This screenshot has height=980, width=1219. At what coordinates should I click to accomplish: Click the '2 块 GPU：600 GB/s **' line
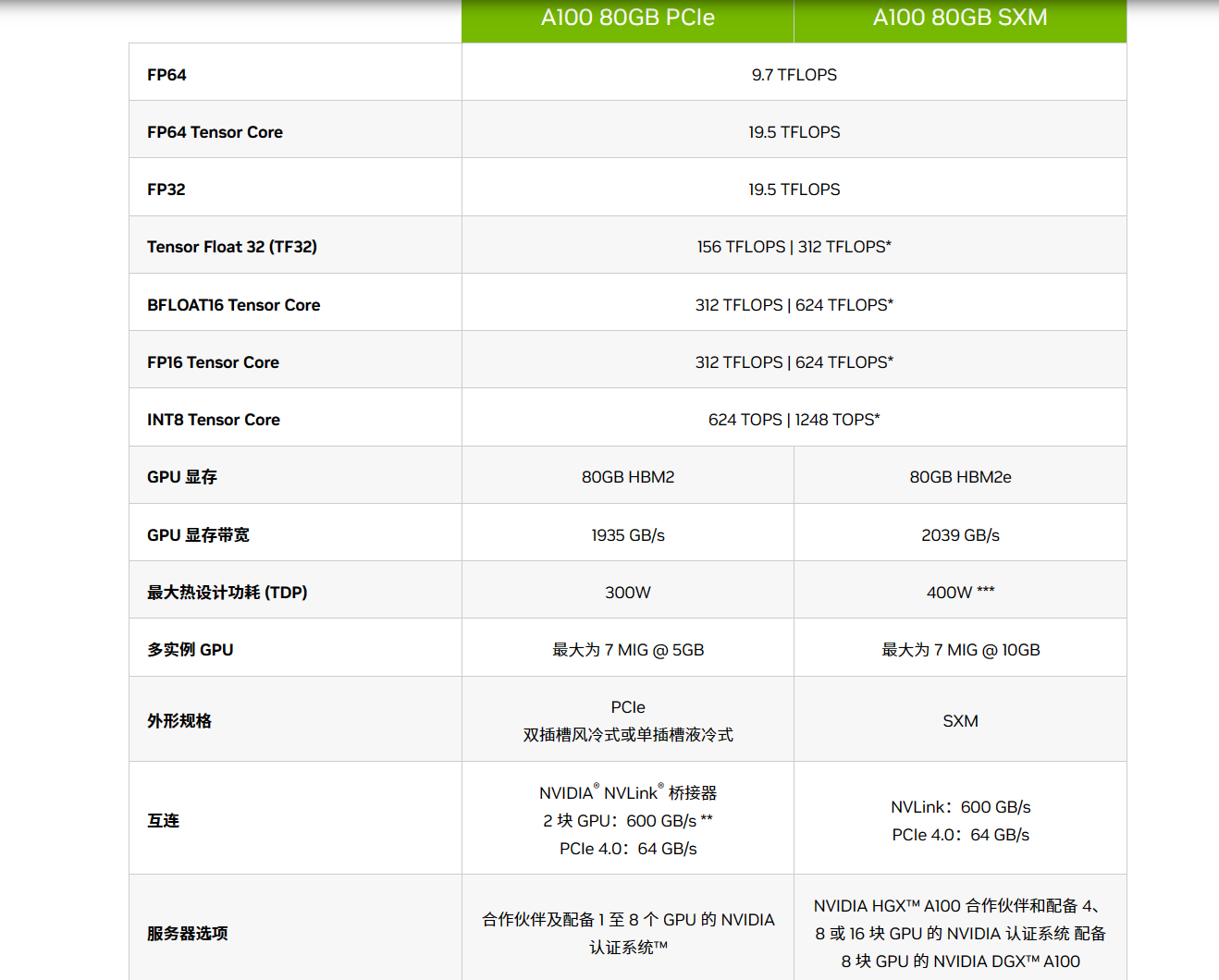[628, 821]
